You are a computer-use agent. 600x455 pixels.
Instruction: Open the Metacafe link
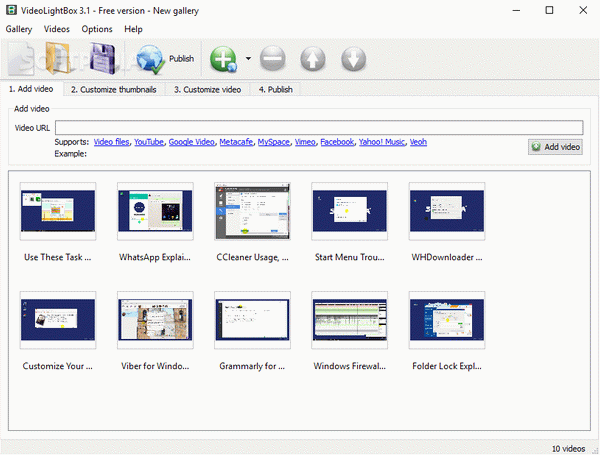236,142
